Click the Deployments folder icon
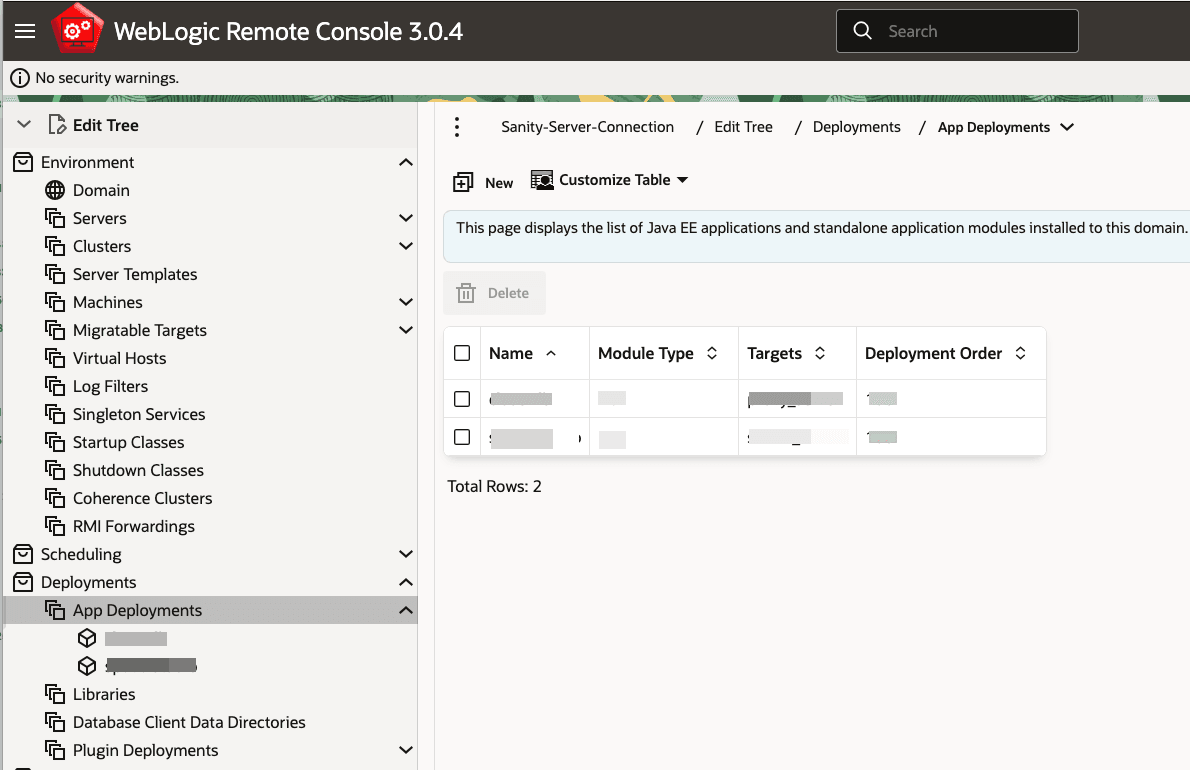This screenshot has width=1190, height=770. 24,583
